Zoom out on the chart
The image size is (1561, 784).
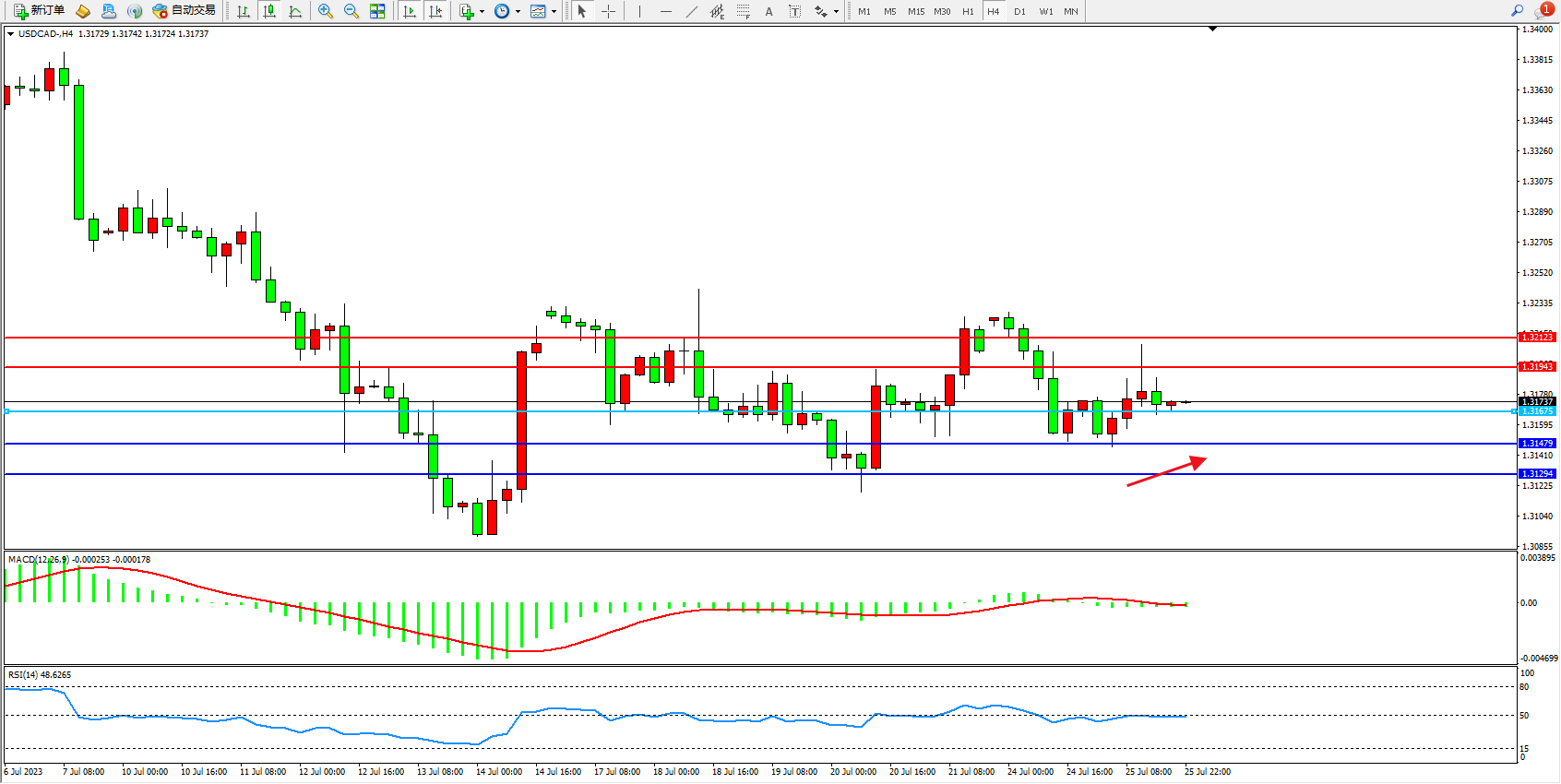(352, 11)
